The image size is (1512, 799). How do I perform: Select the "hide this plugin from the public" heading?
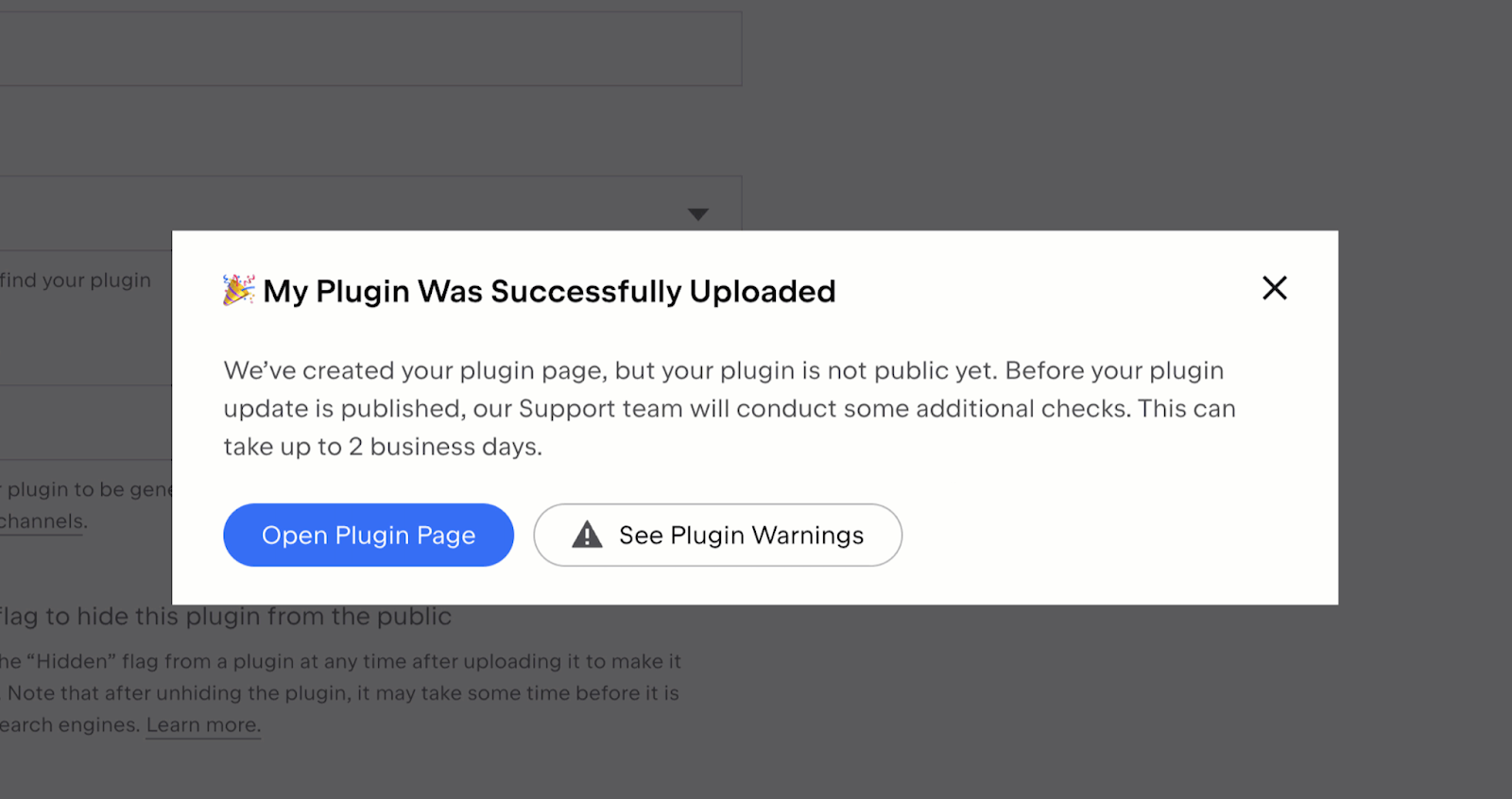[227, 617]
